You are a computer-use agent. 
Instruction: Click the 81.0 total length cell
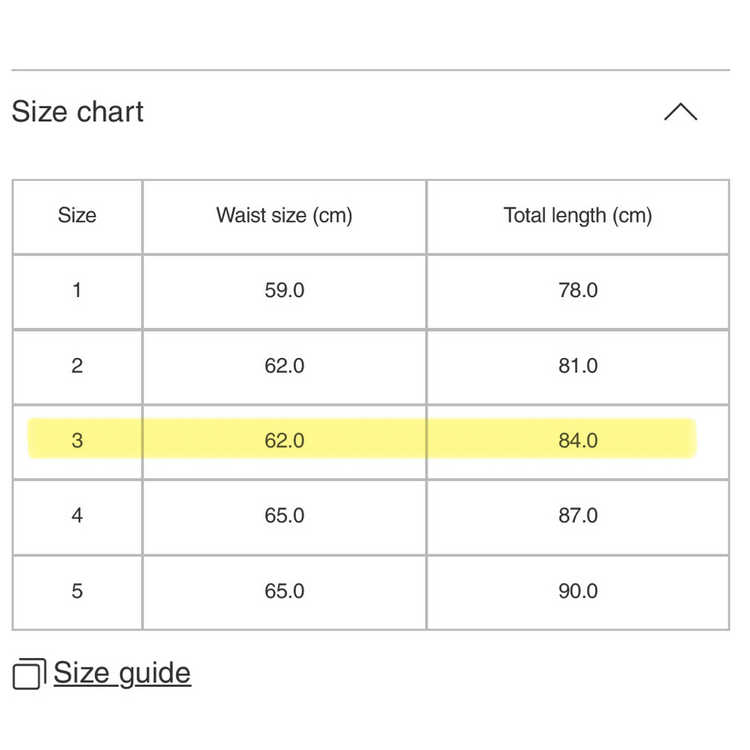click(x=577, y=366)
